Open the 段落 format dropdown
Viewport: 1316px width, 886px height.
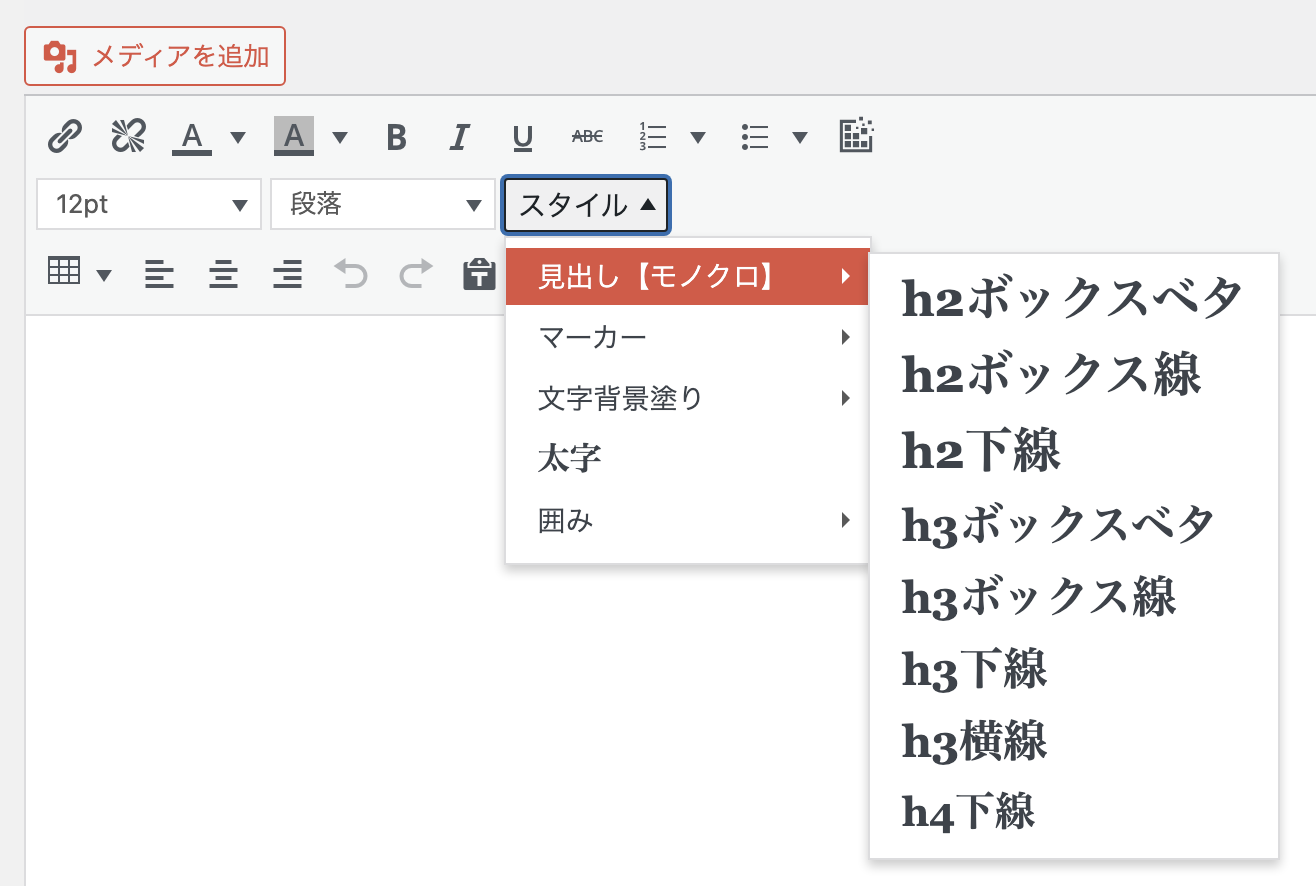click(383, 205)
